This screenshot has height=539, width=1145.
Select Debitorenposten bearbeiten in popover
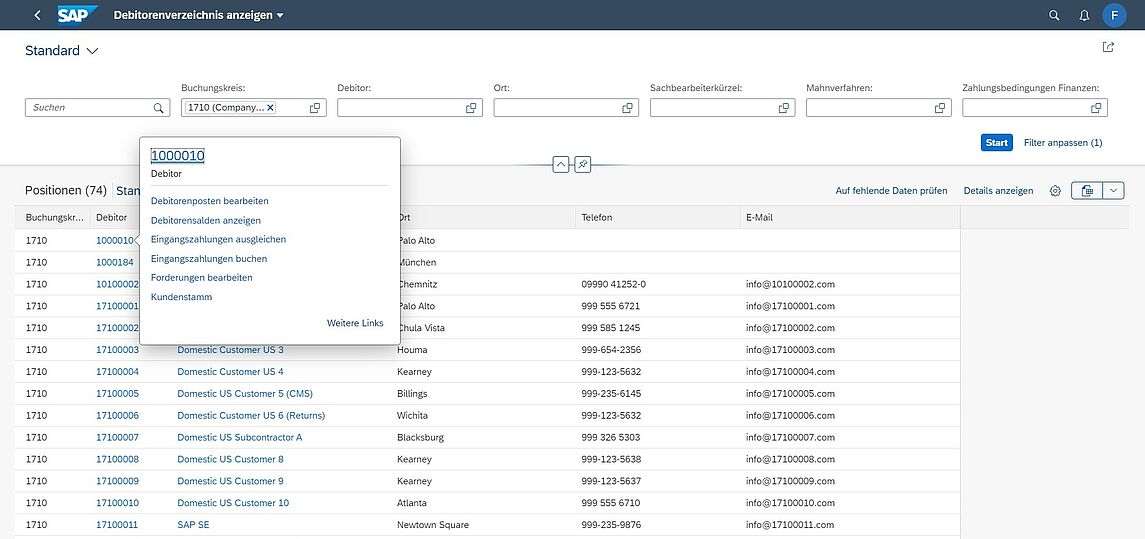[209, 201]
